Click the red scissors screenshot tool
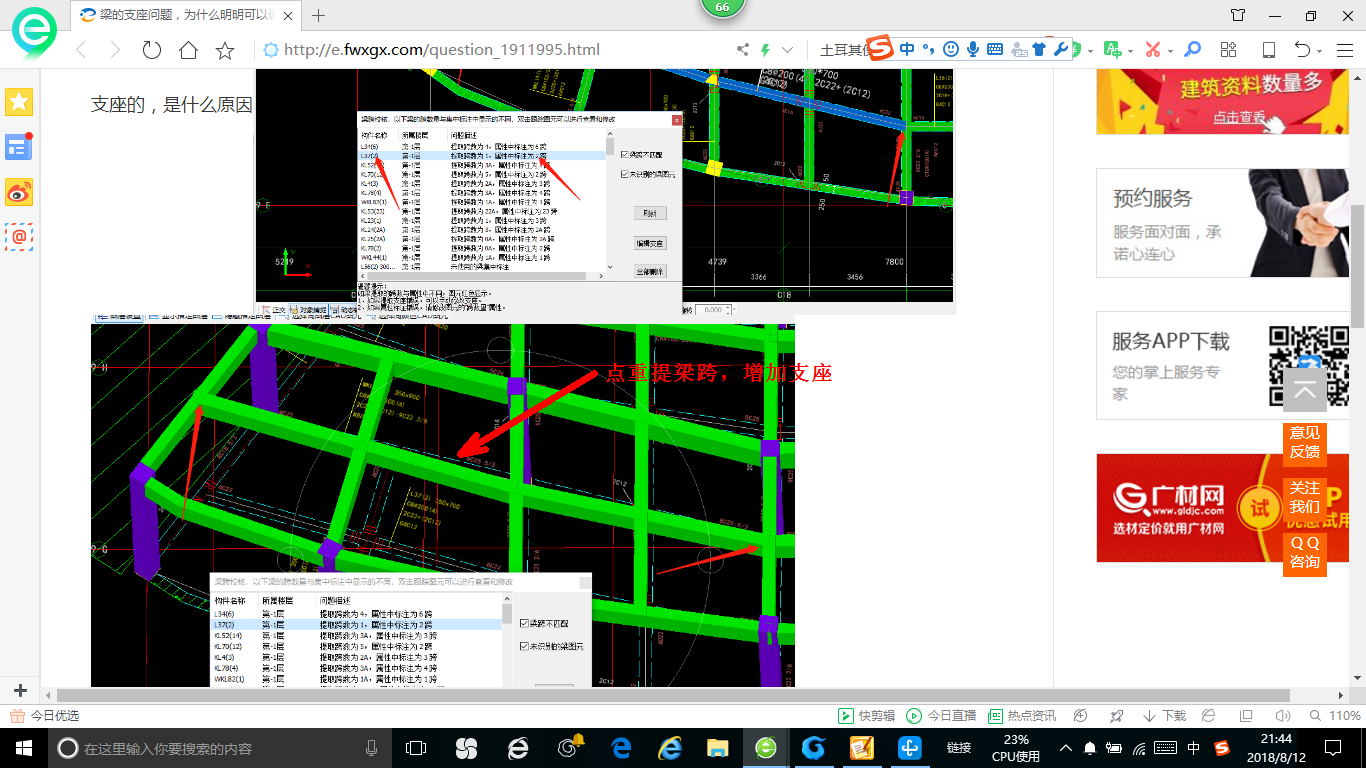 click(x=1152, y=50)
